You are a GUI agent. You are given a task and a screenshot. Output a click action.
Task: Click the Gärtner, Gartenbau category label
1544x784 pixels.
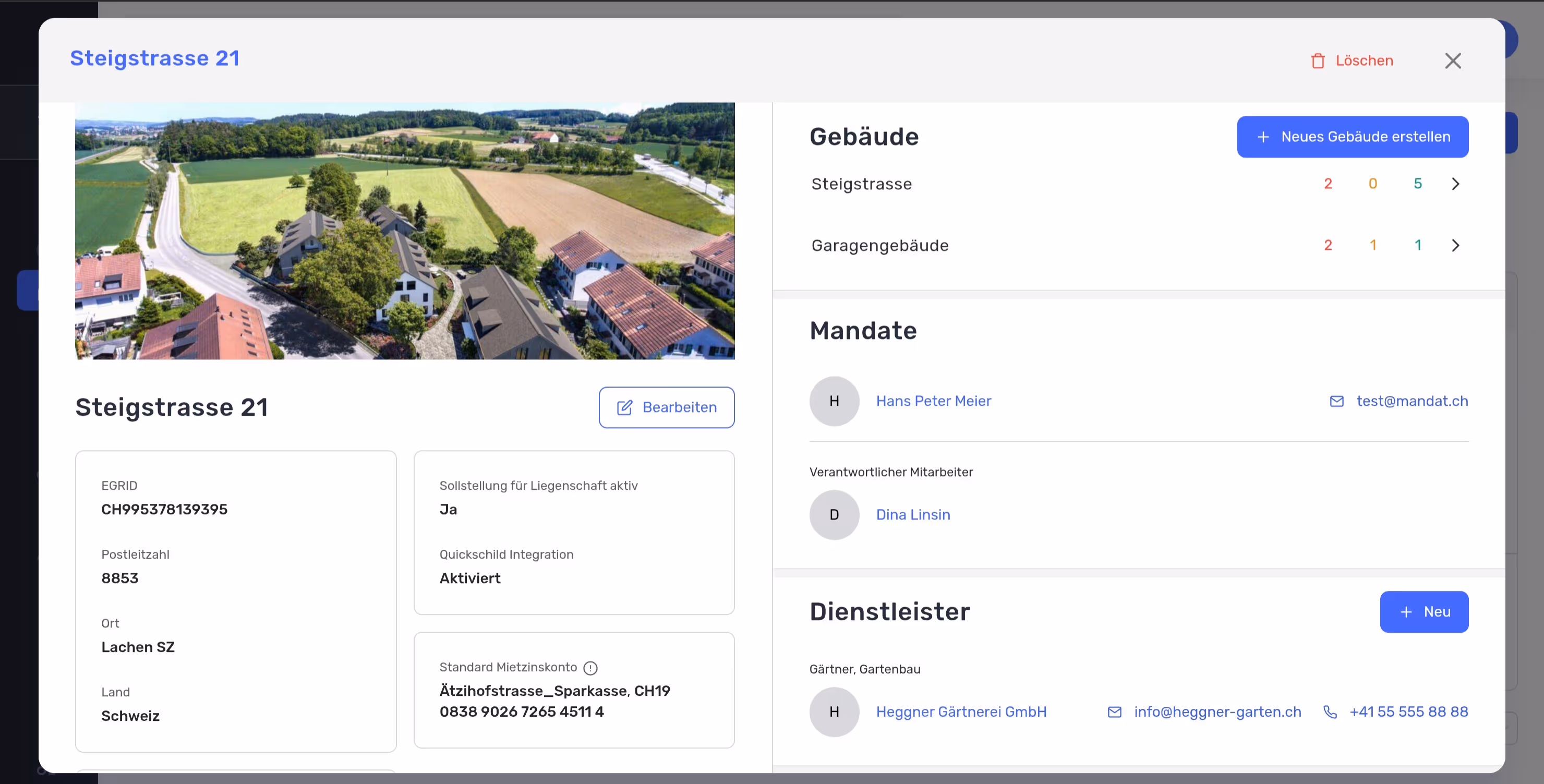pyautogui.click(x=864, y=670)
